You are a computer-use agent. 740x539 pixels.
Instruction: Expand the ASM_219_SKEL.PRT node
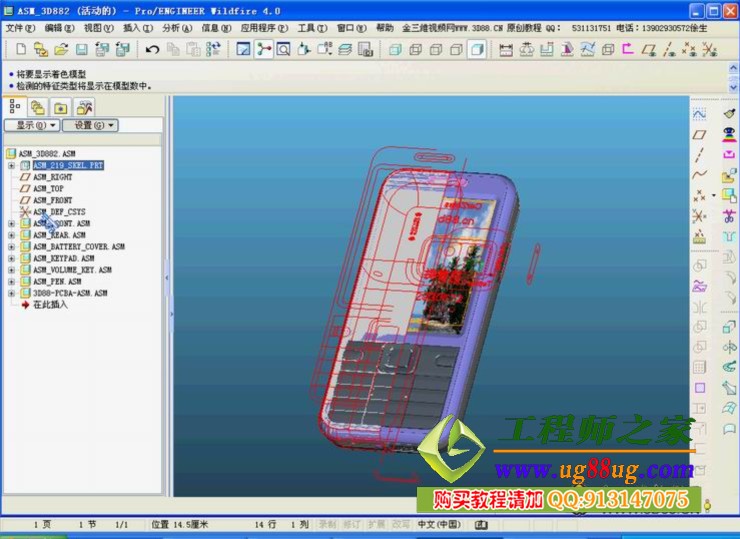pyautogui.click(x=11, y=165)
